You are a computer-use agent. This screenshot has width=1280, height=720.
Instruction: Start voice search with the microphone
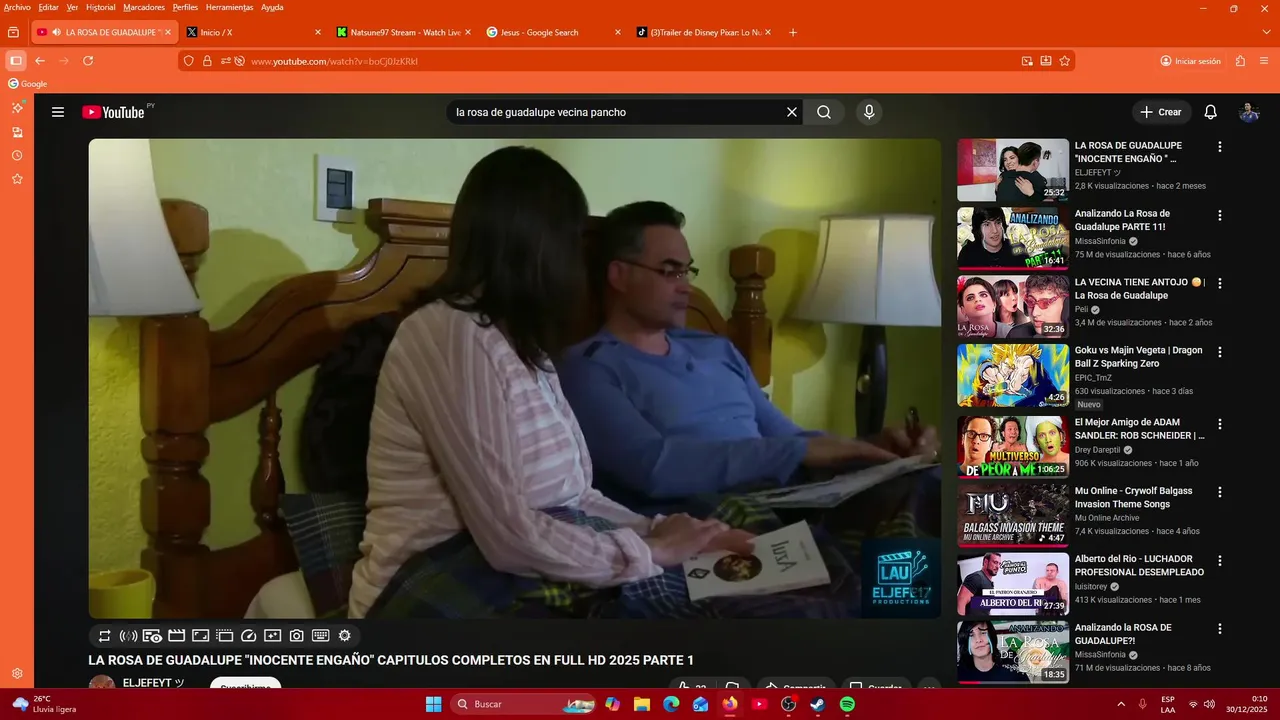[869, 112]
